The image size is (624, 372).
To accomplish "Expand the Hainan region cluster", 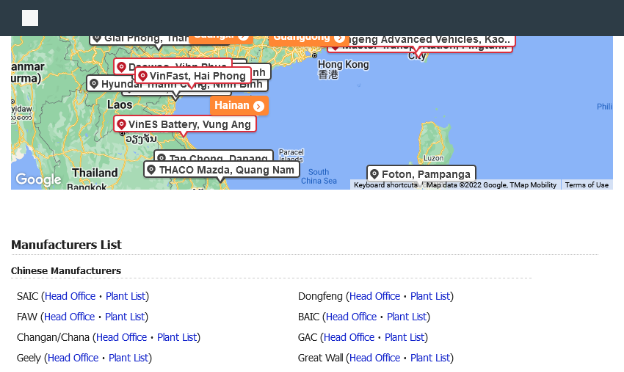I will coord(239,105).
